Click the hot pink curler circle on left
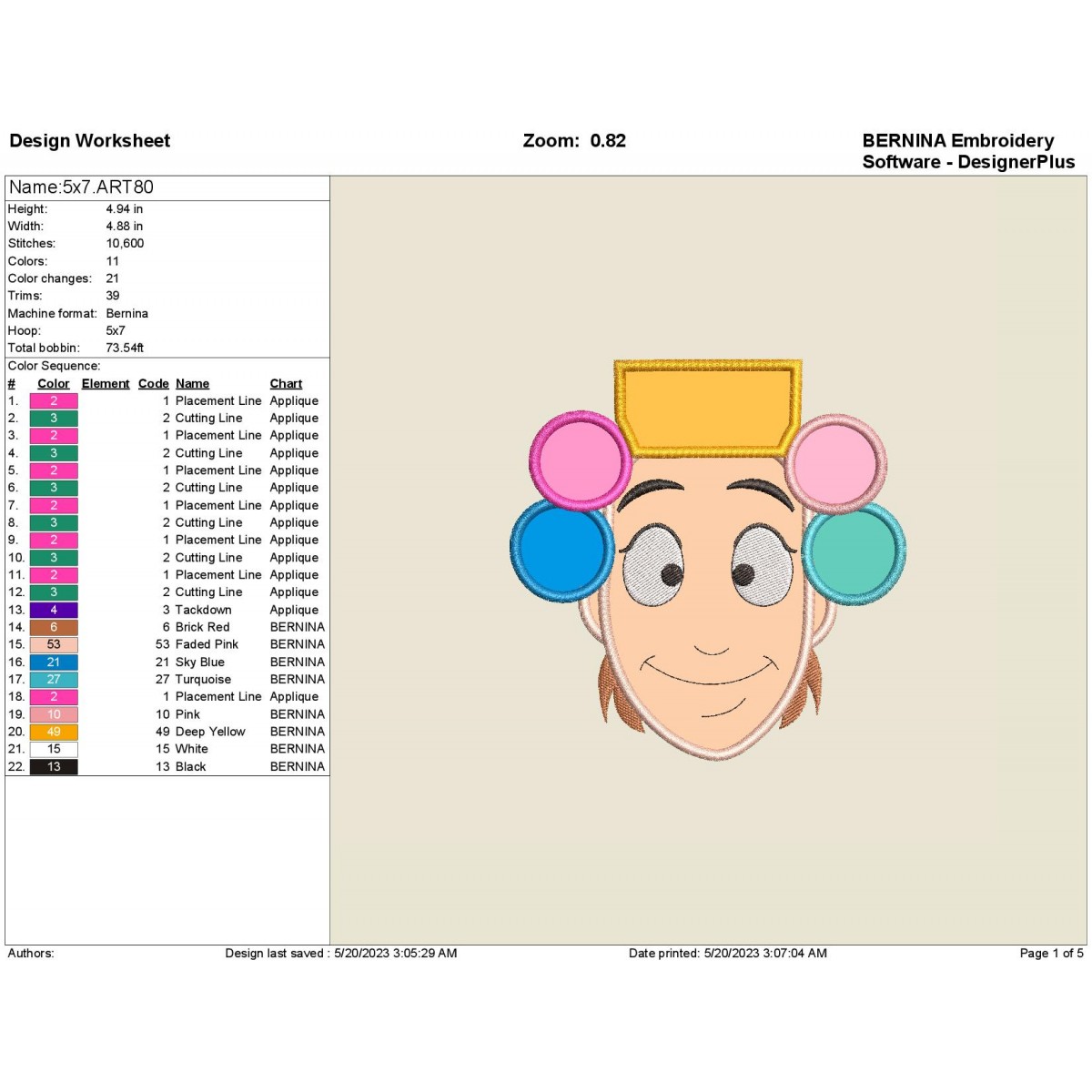 [x=581, y=460]
